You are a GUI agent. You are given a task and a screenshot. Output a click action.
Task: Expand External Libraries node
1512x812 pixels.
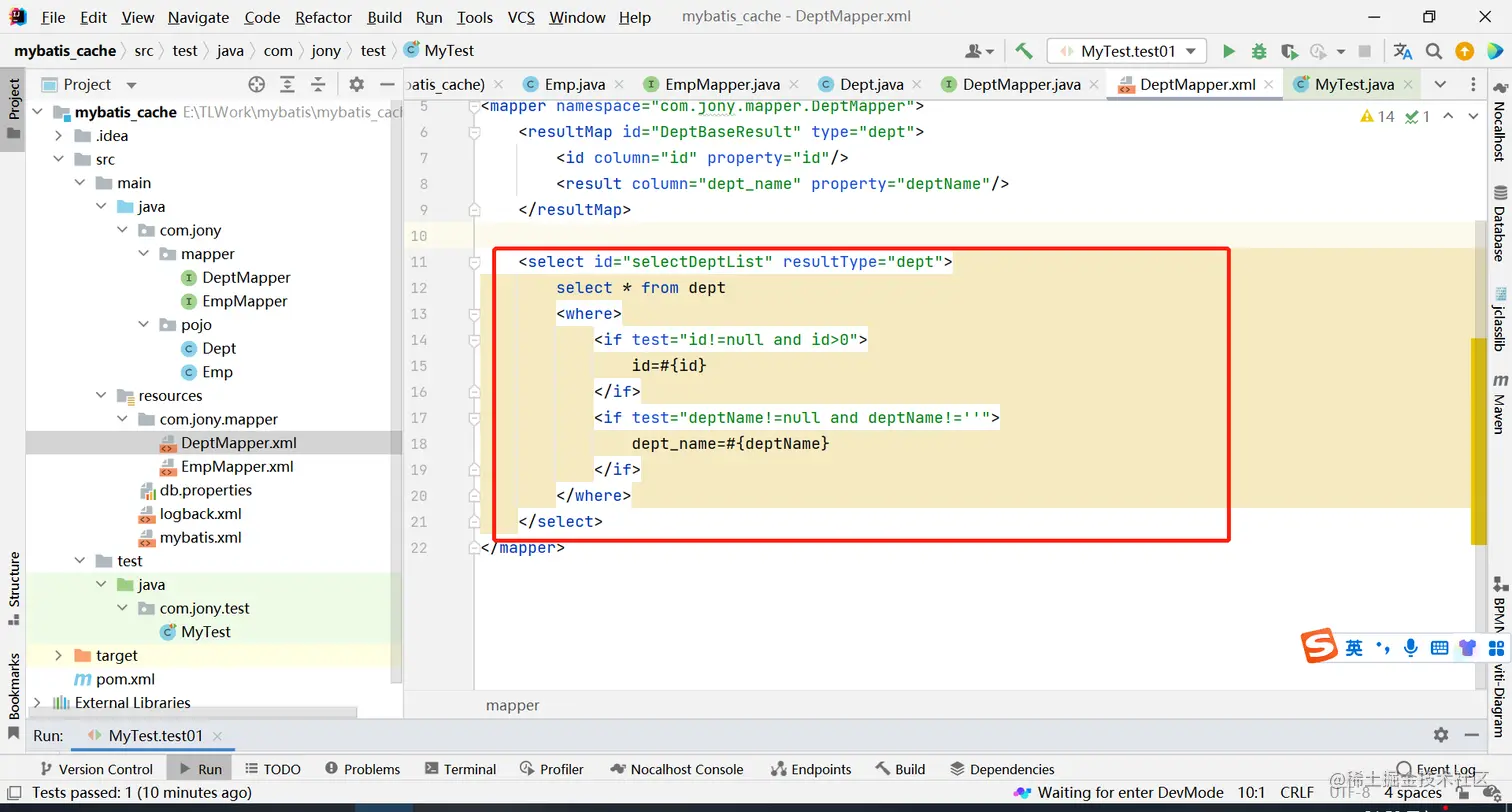37,702
